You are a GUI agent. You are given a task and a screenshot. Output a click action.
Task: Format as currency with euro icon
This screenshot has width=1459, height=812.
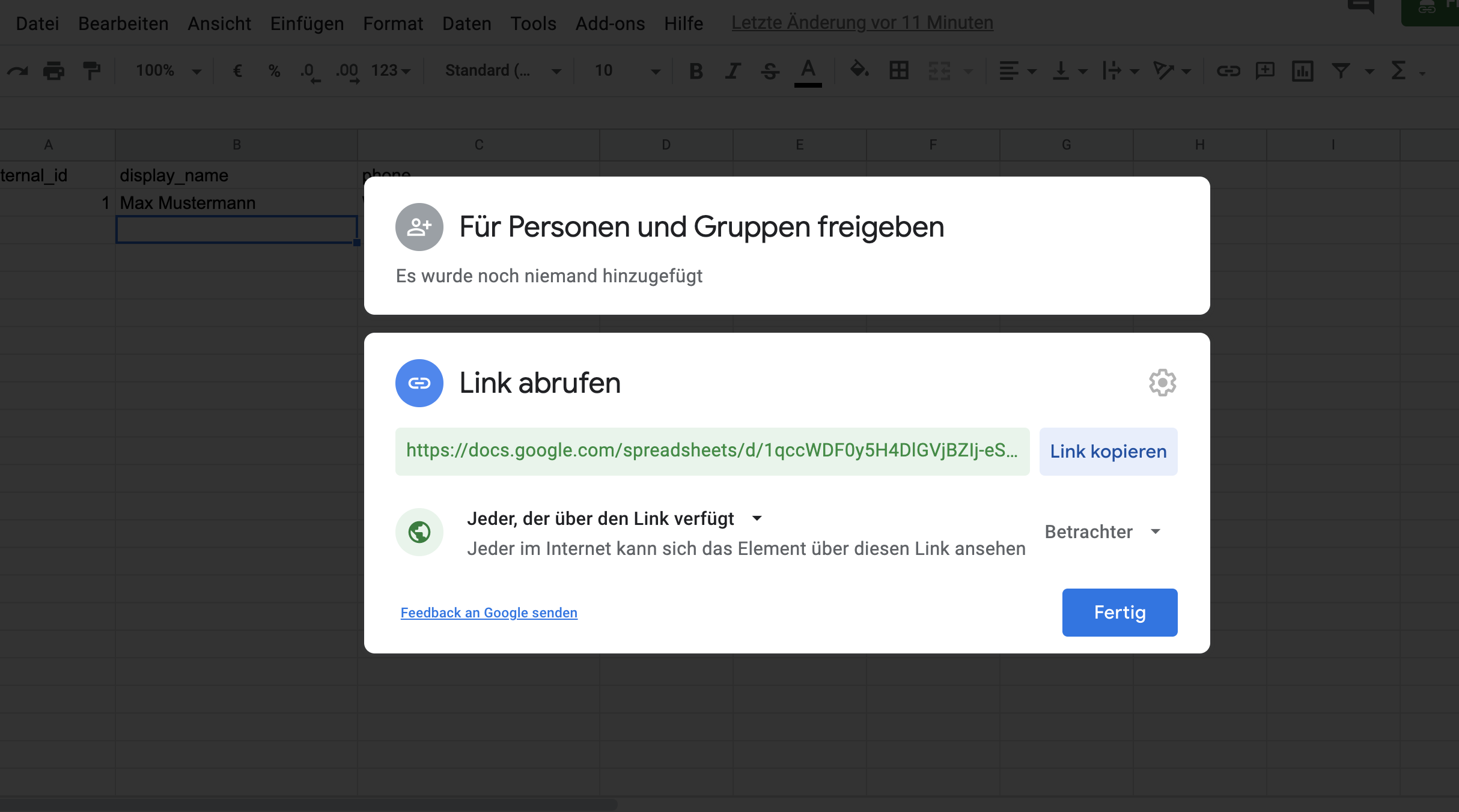[x=237, y=71]
